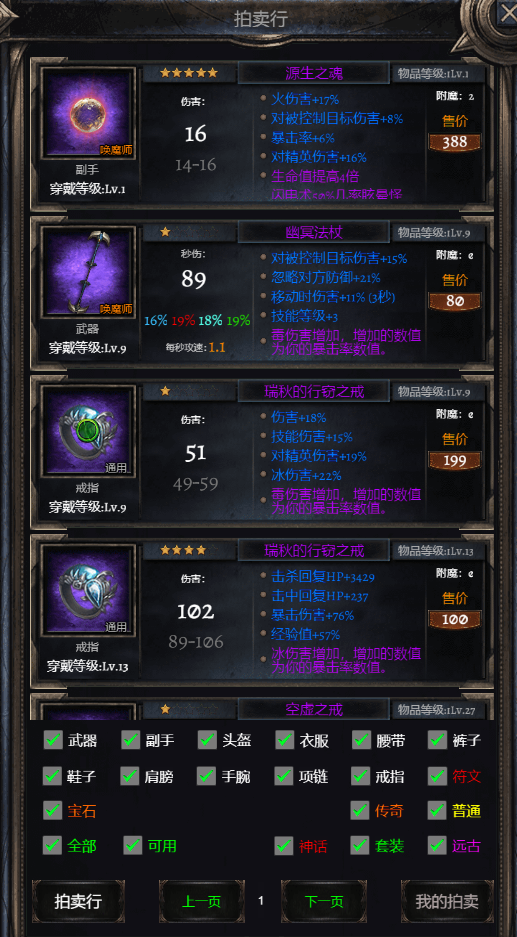Buy the 幽冥法杖 at price 80
This screenshot has width=517, height=937.
[455, 301]
